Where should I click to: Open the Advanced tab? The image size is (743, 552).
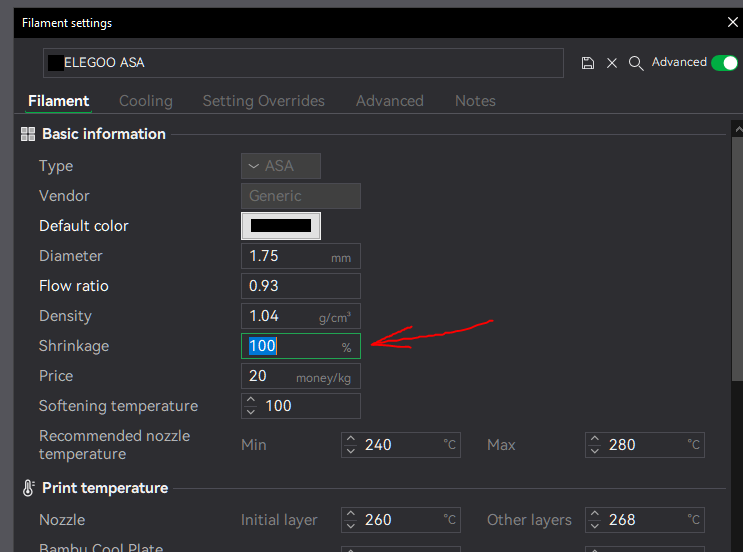coord(390,101)
